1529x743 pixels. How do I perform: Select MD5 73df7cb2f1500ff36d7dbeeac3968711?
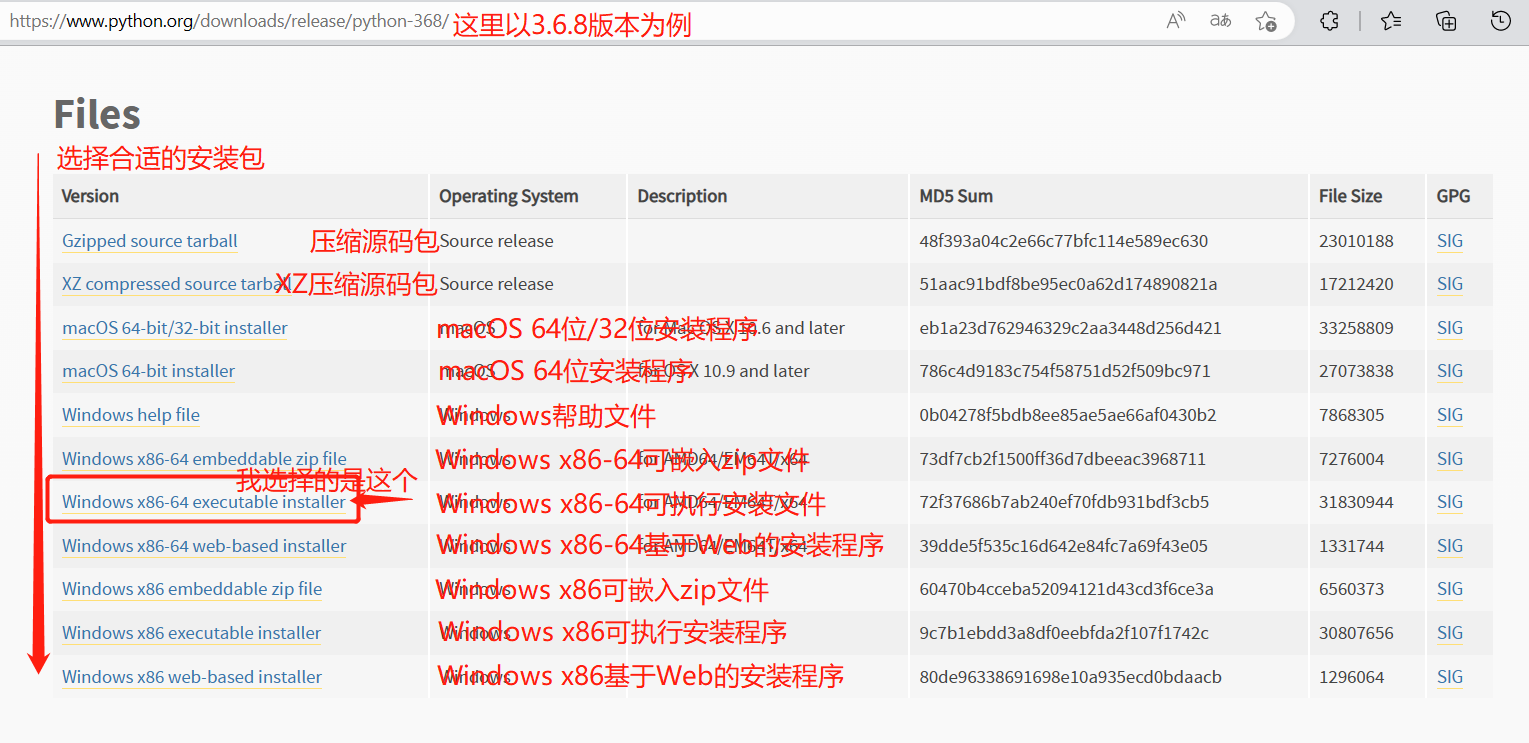click(x=1063, y=459)
